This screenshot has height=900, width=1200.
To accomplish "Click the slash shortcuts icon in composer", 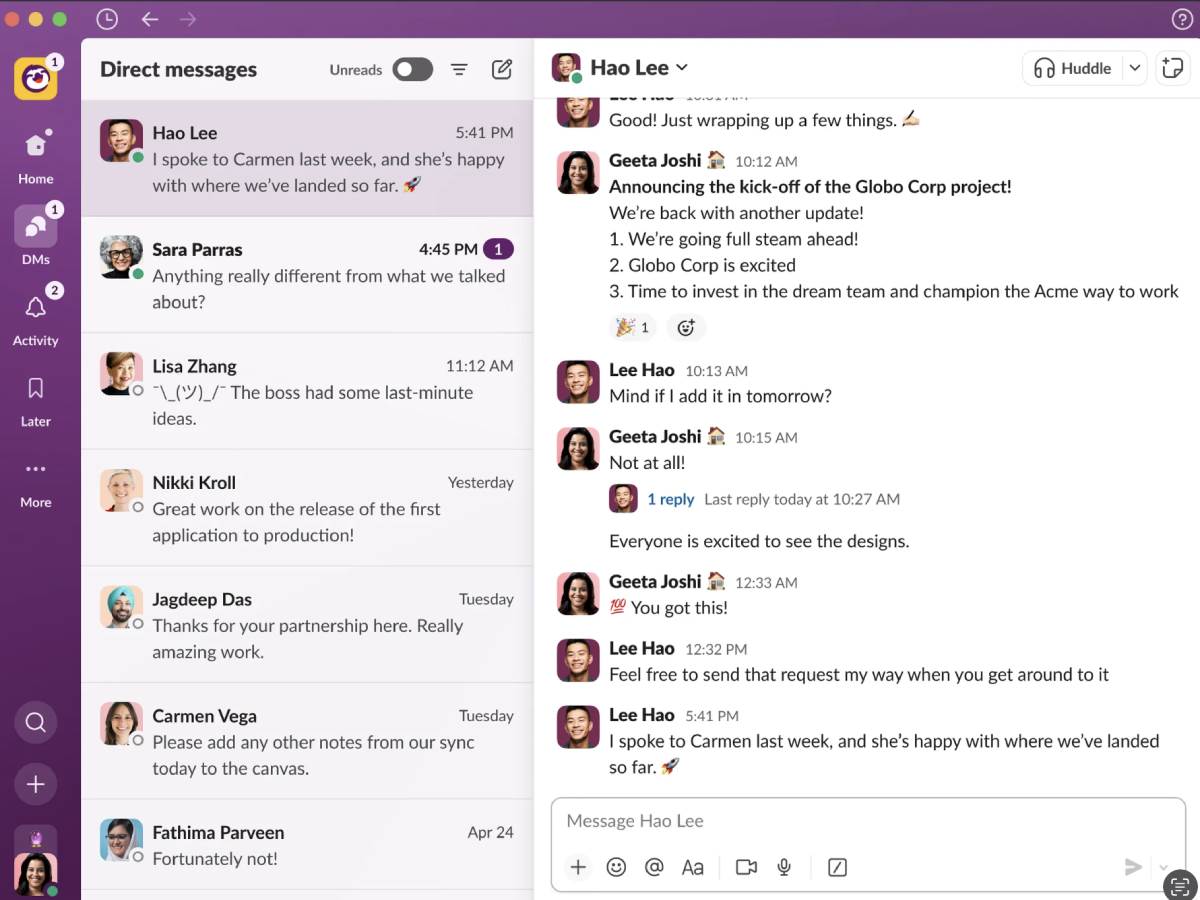I will 838,867.
